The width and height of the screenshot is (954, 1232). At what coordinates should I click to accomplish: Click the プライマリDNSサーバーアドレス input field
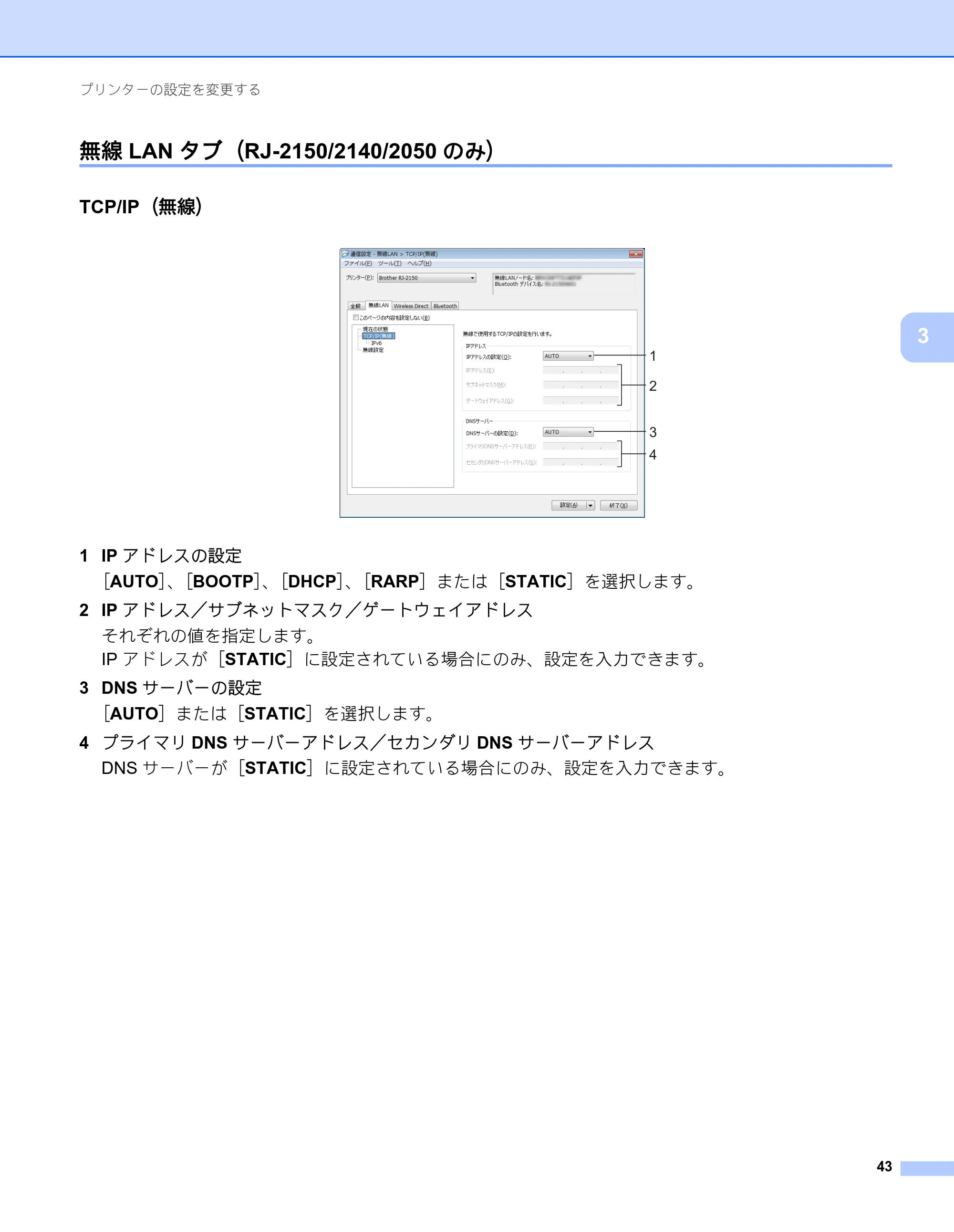click(x=581, y=447)
